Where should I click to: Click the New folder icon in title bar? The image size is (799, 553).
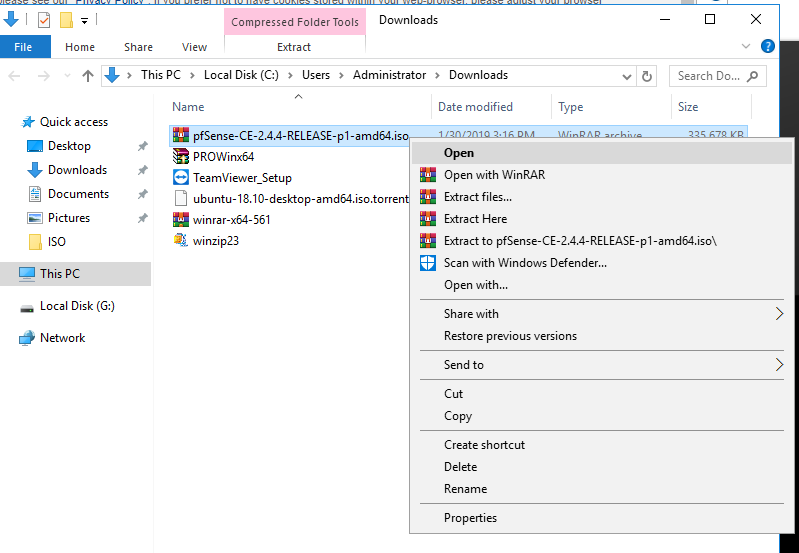point(66,20)
